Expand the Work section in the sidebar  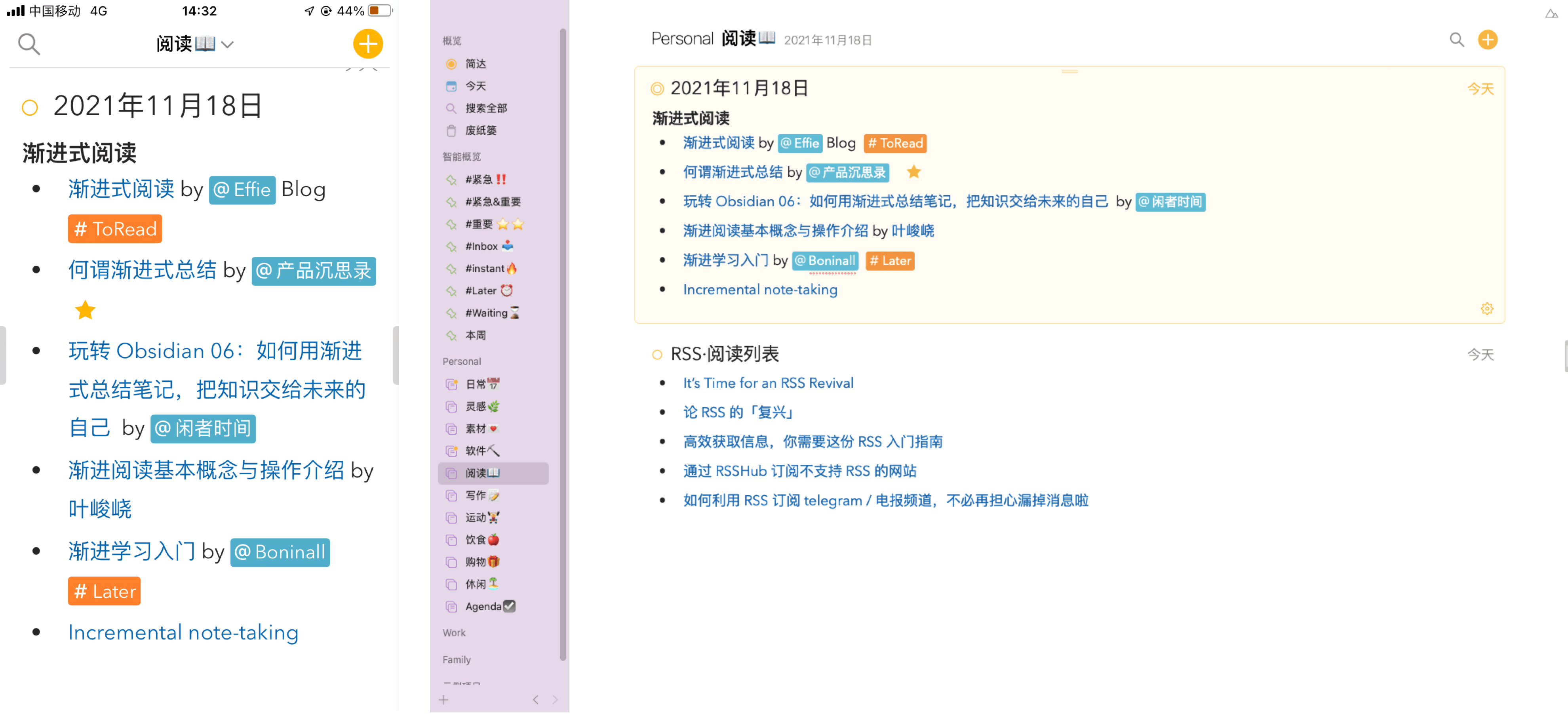click(x=454, y=633)
